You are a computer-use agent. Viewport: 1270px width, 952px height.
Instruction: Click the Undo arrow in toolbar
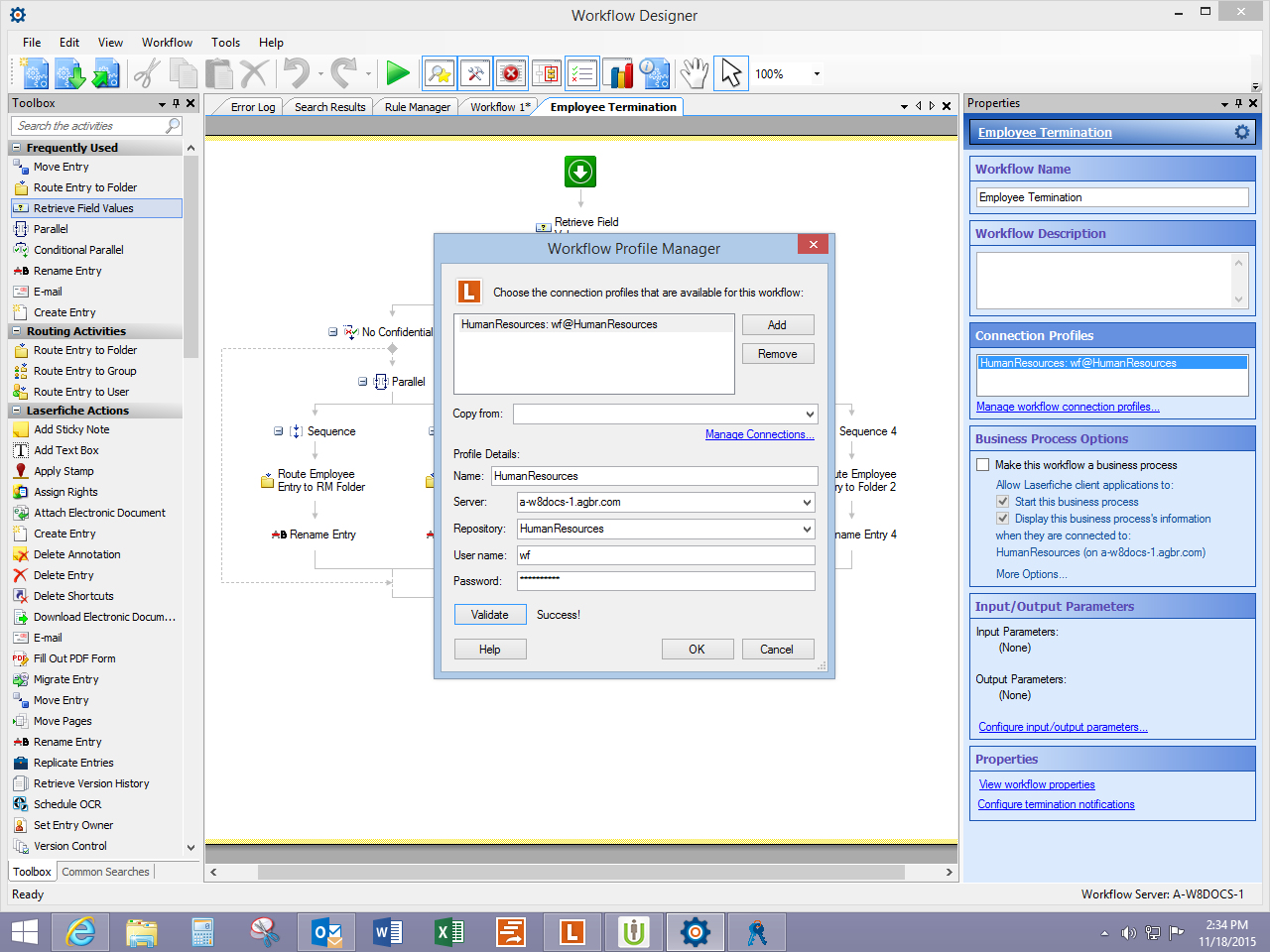(x=296, y=73)
